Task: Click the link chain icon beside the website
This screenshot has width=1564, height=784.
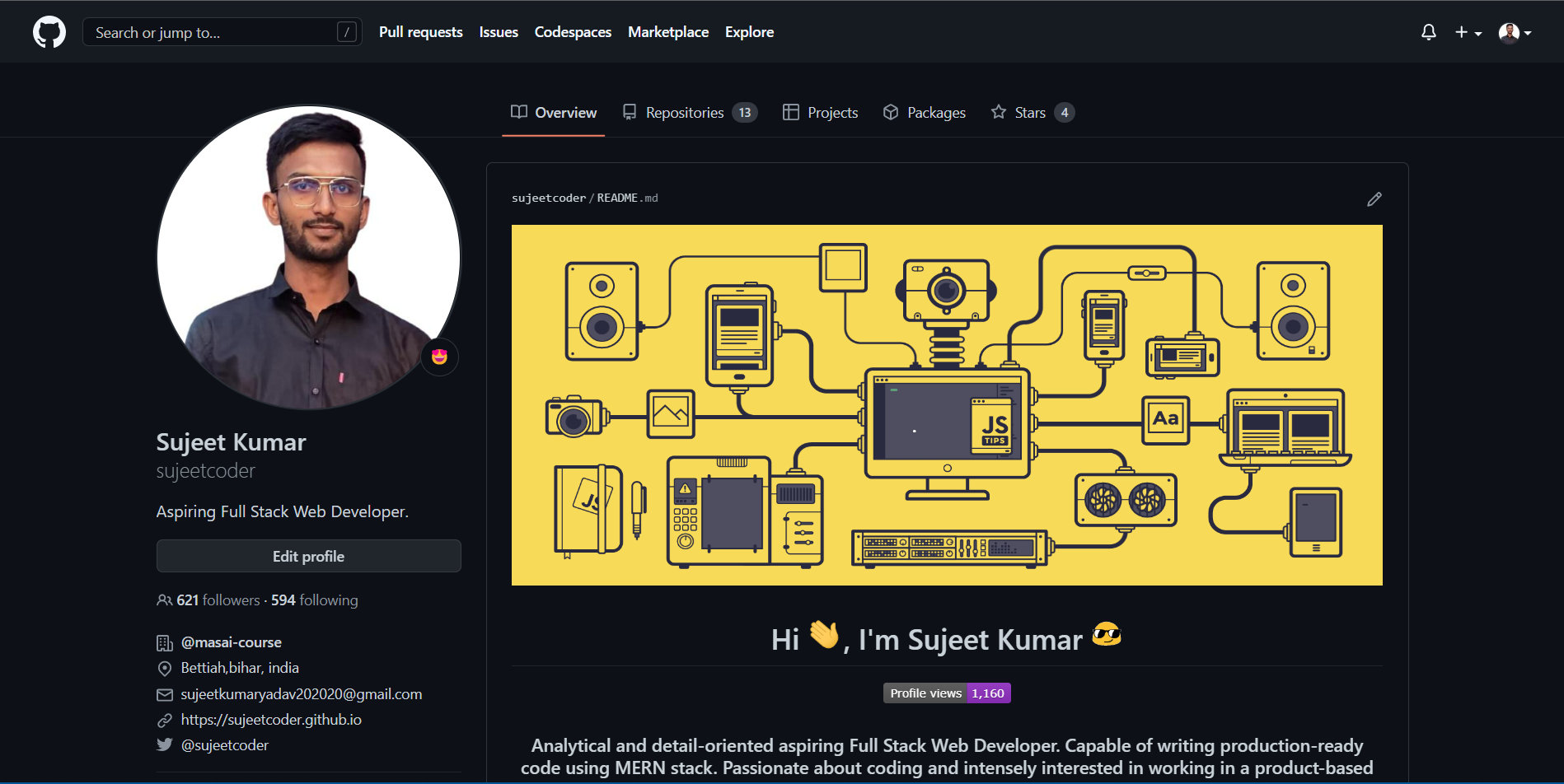Action: [165, 720]
